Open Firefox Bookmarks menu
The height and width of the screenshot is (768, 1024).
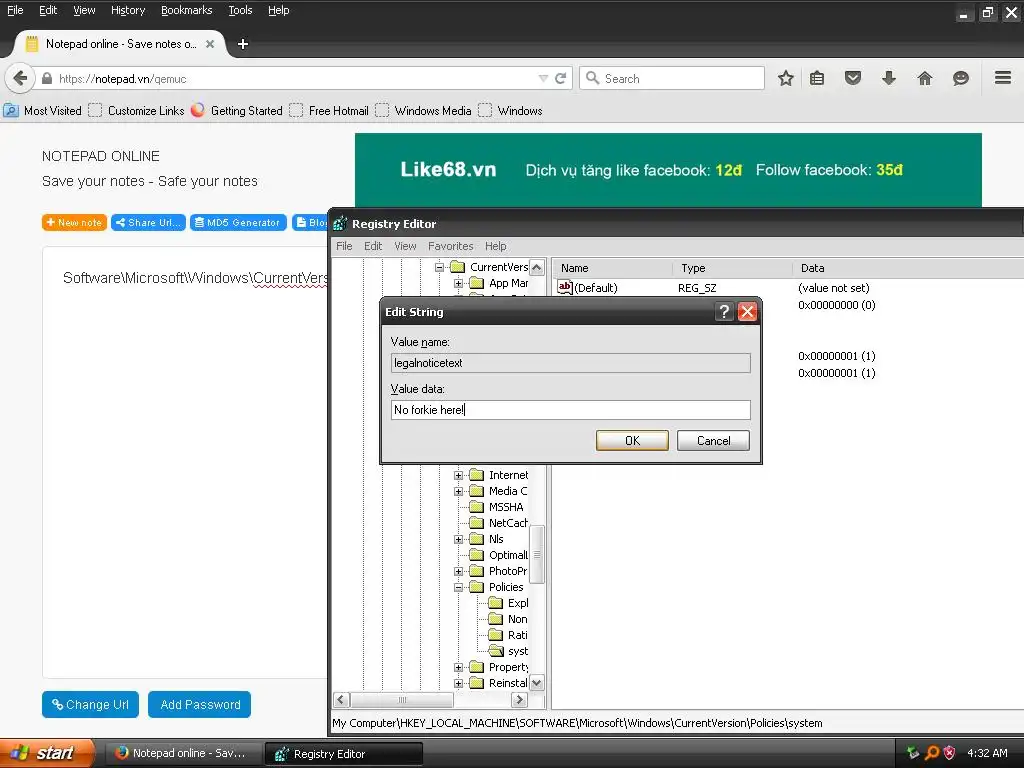(x=187, y=10)
